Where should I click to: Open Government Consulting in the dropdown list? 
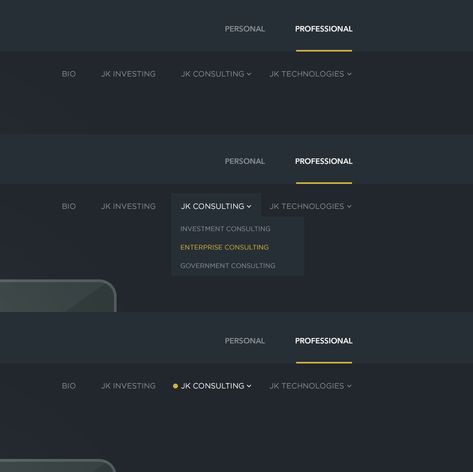pyautogui.click(x=228, y=266)
